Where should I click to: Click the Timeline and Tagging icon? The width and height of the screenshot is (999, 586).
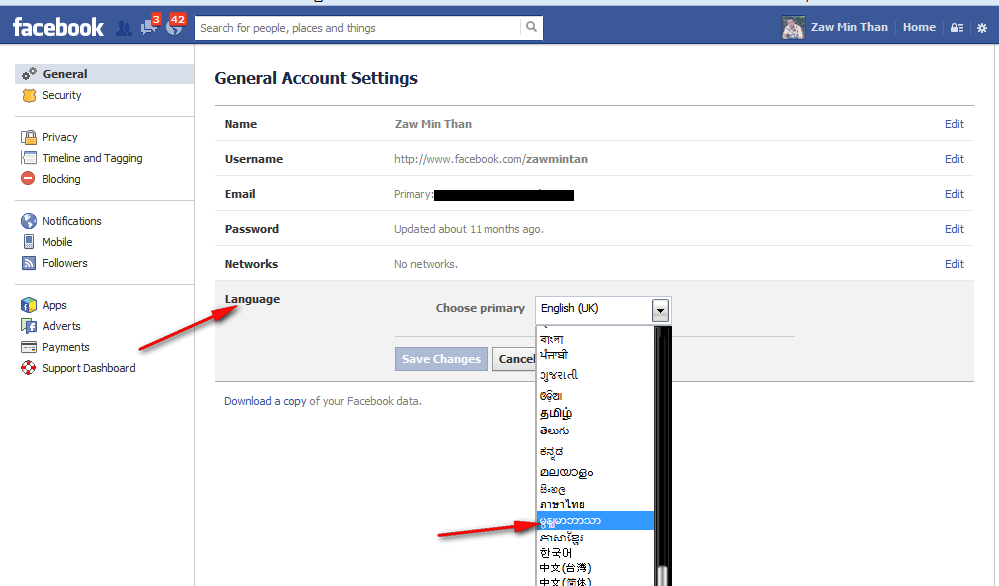click(x=29, y=158)
